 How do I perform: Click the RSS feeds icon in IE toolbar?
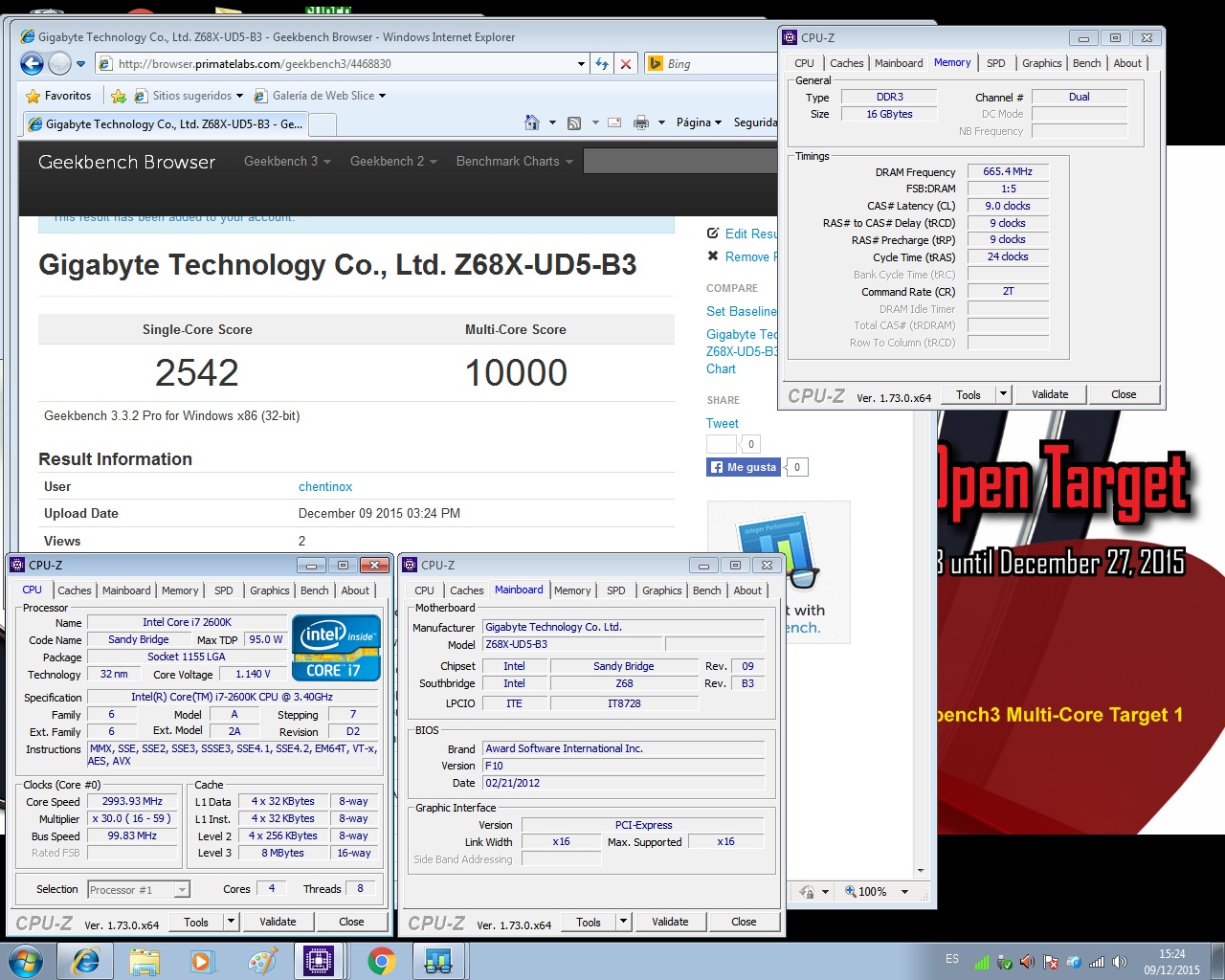point(574,122)
